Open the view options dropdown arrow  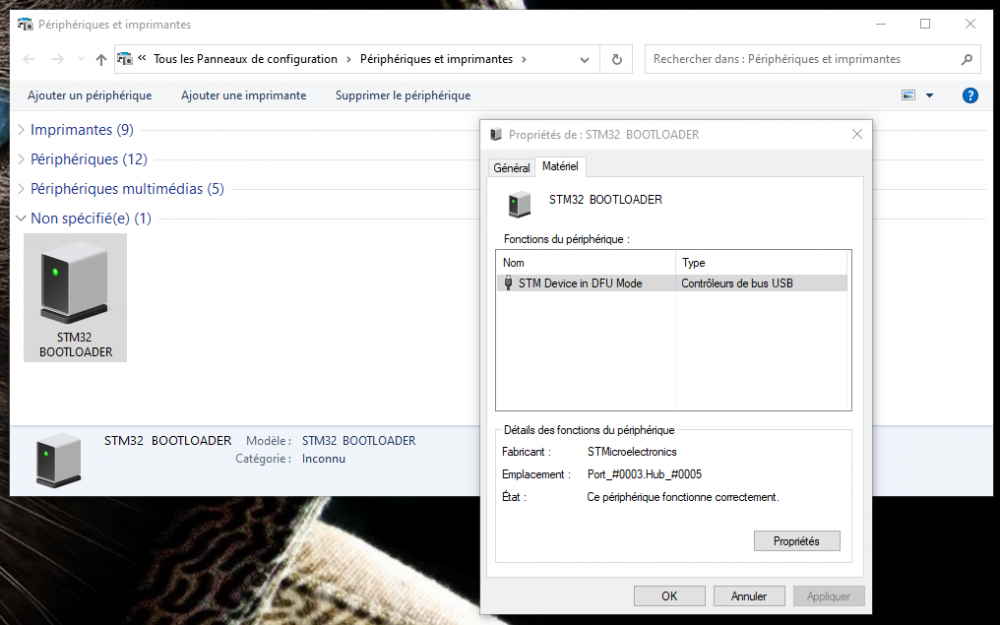tap(929, 96)
